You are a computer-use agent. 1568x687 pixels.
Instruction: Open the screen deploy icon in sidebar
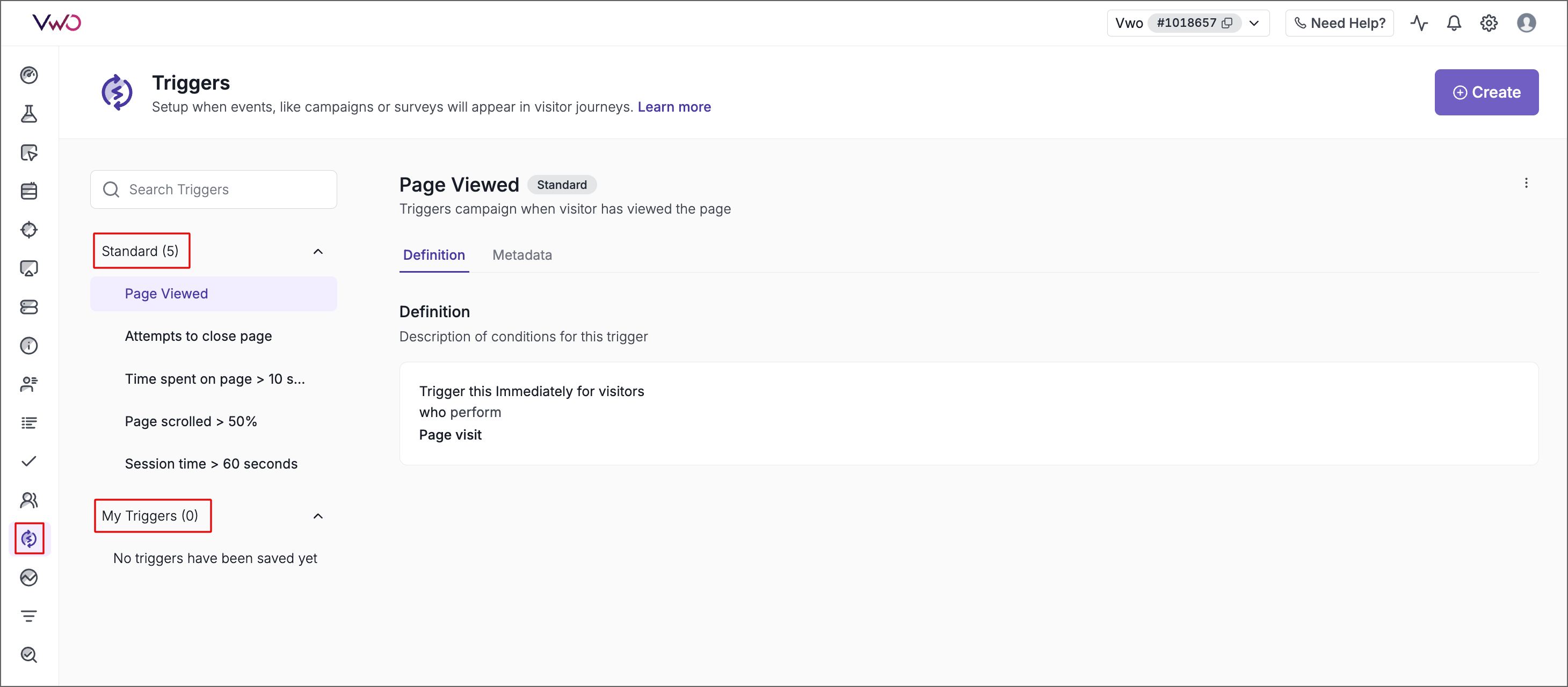pyautogui.click(x=28, y=268)
